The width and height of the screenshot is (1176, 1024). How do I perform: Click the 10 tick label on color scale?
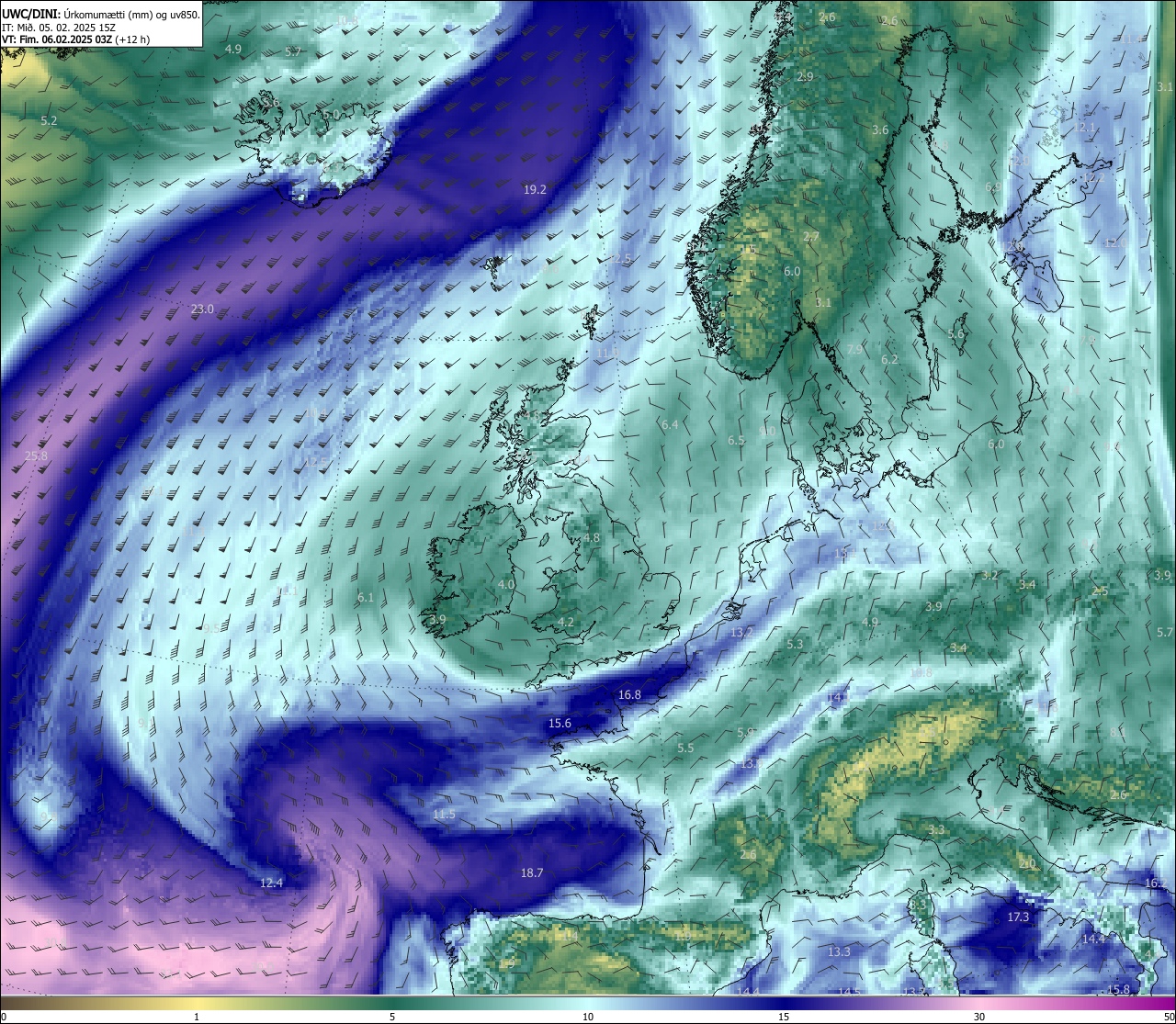pyautogui.click(x=588, y=1017)
